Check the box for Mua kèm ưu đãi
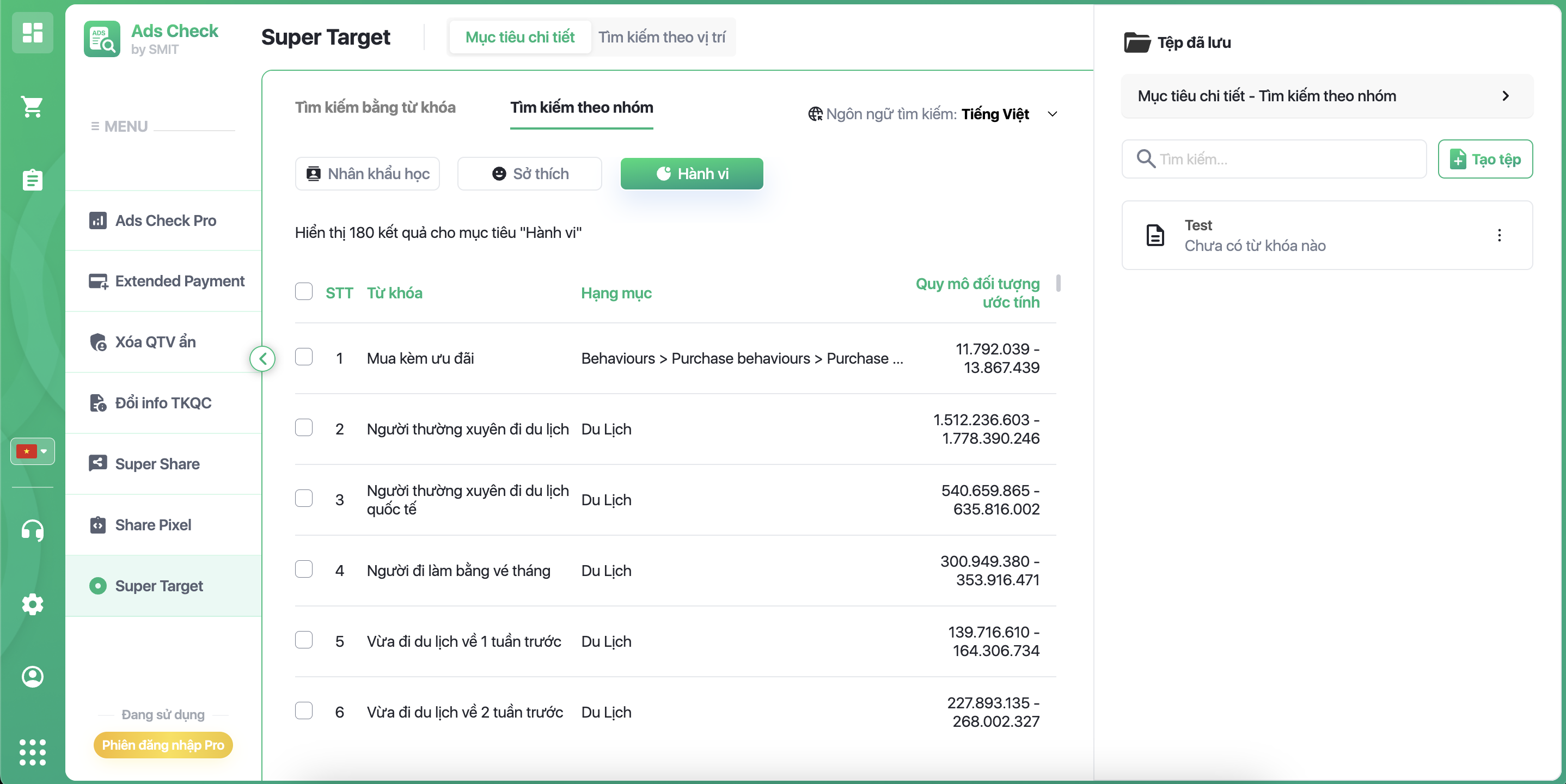 tap(303, 357)
